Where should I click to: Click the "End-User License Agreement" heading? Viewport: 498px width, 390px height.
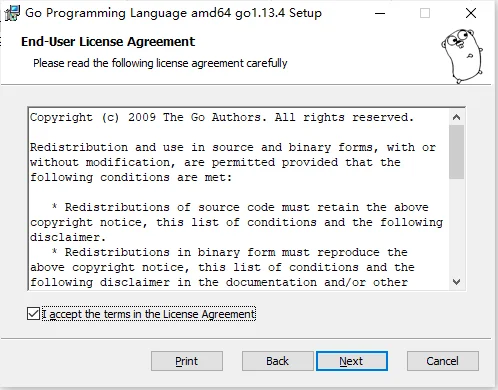(108, 42)
